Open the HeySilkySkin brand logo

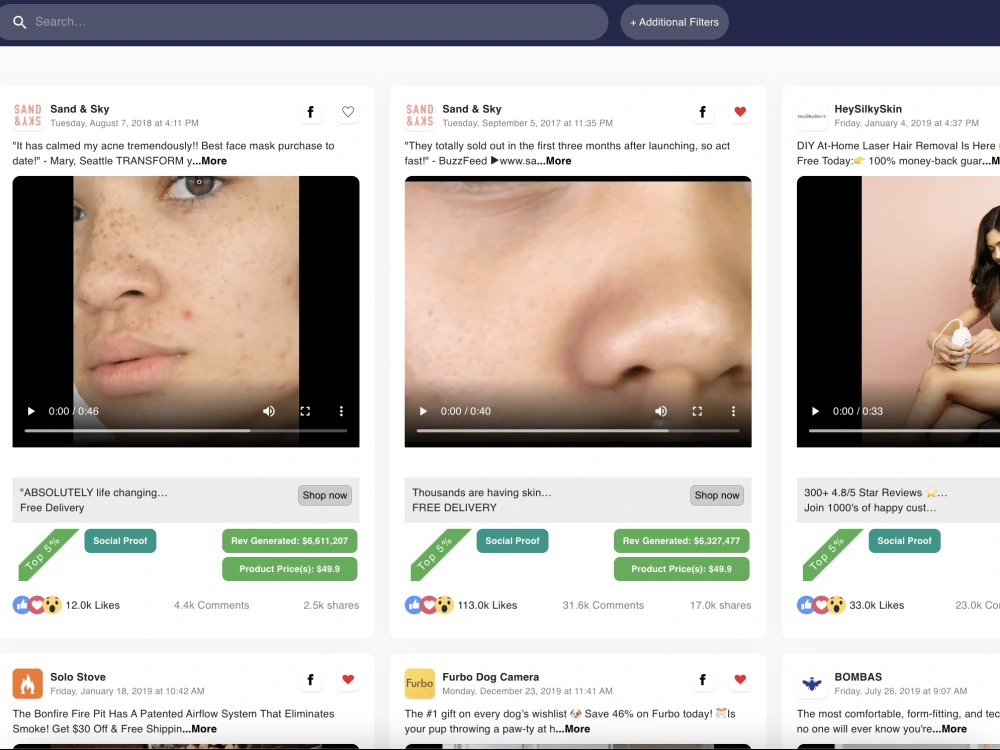[x=812, y=116]
